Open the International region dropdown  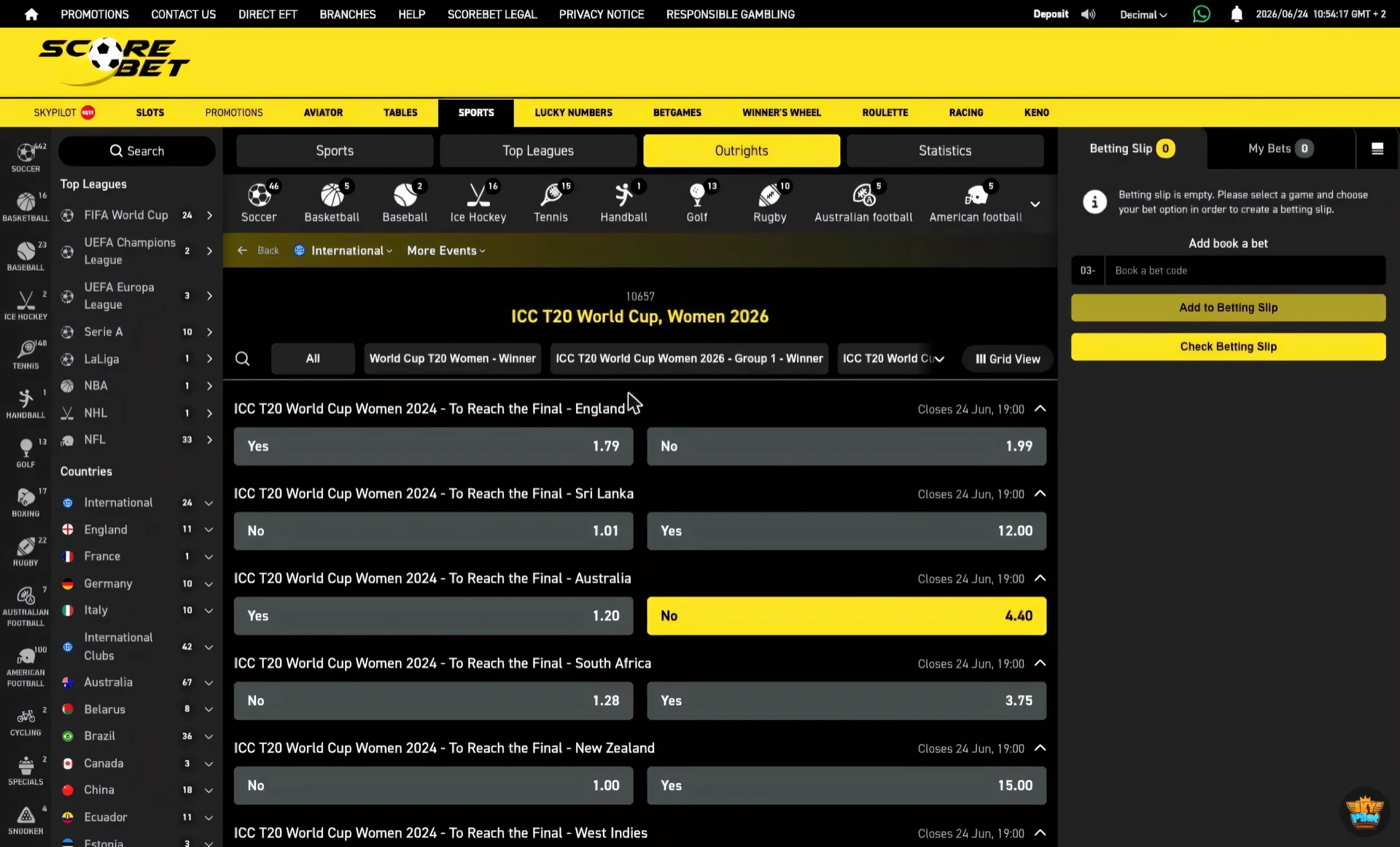(x=344, y=250)
